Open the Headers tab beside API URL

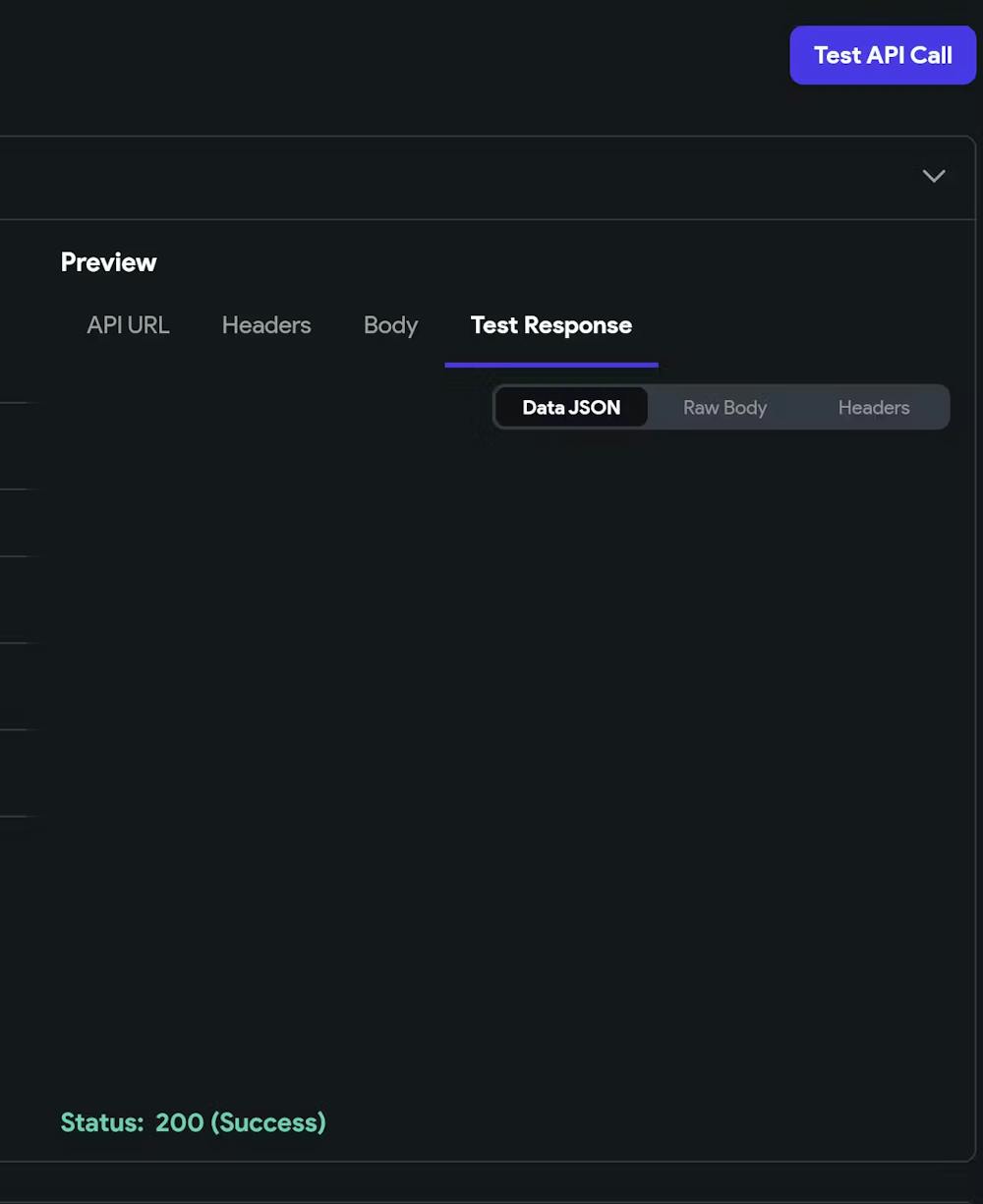click(266, 325)
